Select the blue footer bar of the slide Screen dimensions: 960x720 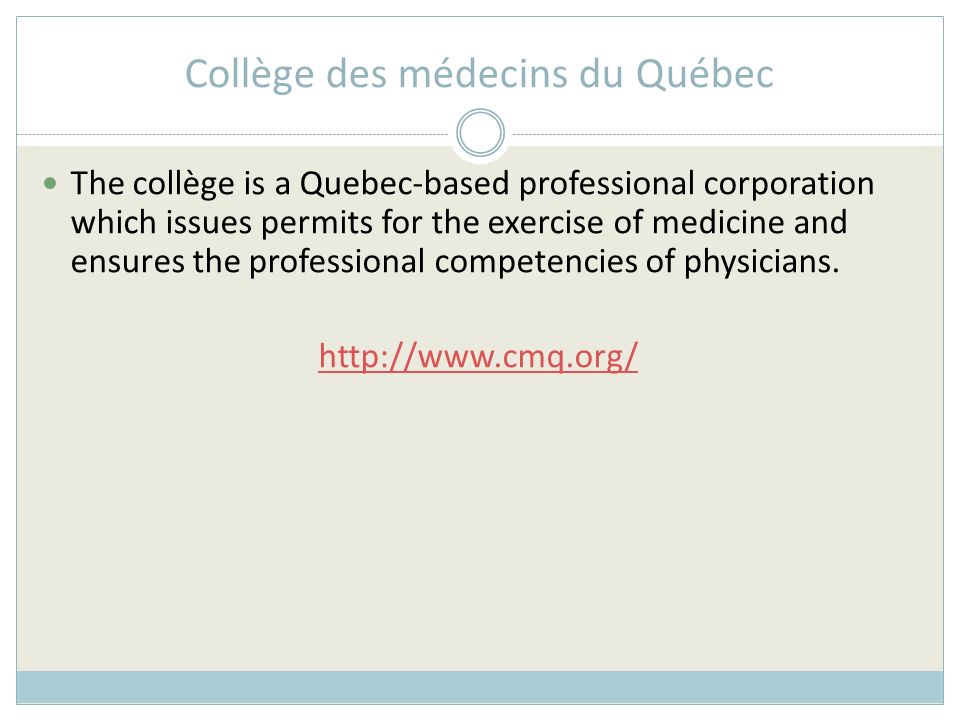click(x=480, y=687)
